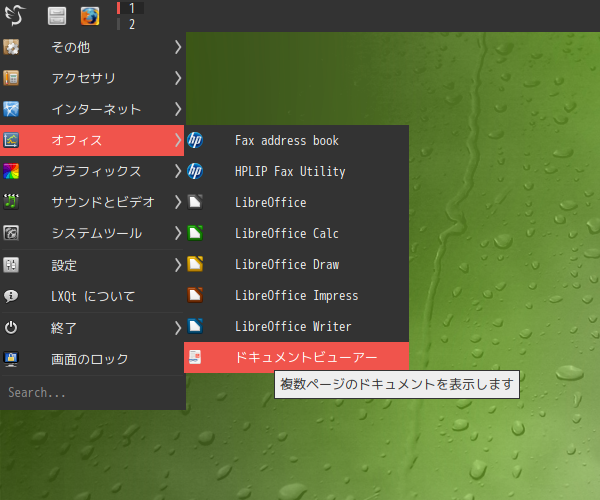
Task: Select the オフィス menu category
Action: pyautogui.click(x=92, y=140)
